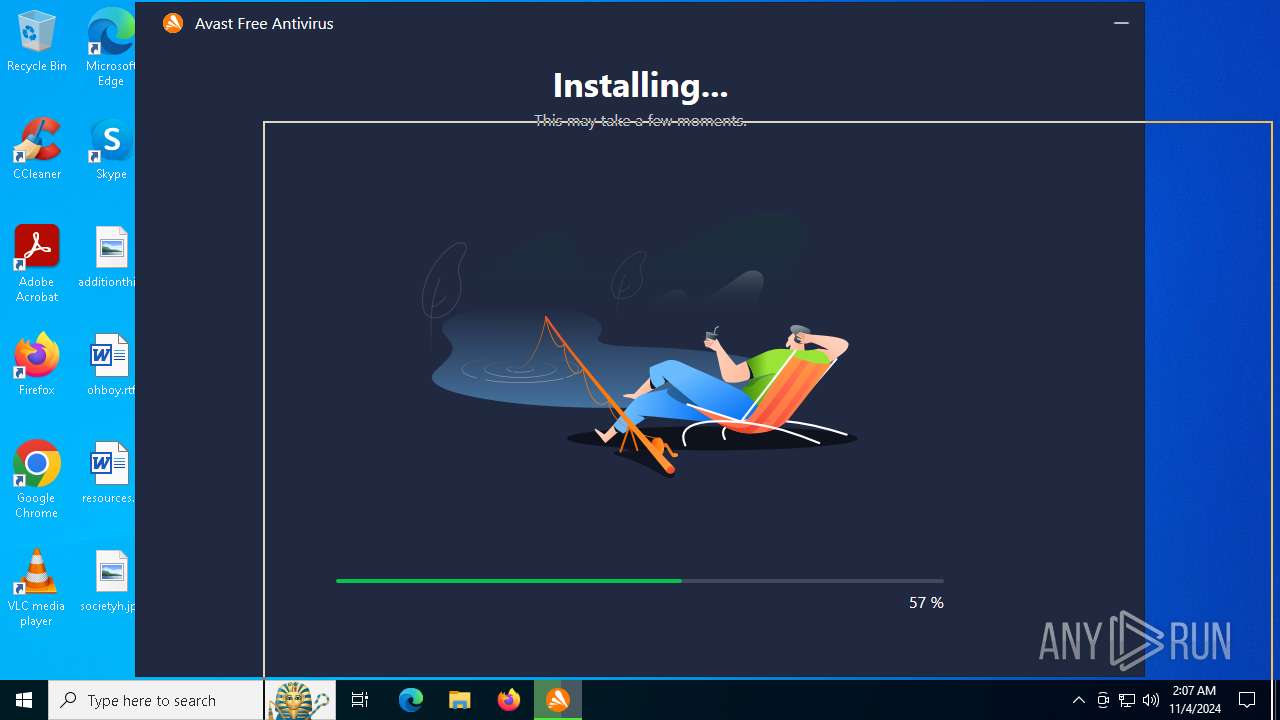The width and height of the screenshot is (1280, 720).
Task: Open File Explorer from the taskbar
Action: pyautogui.click(x=459, y=700)
